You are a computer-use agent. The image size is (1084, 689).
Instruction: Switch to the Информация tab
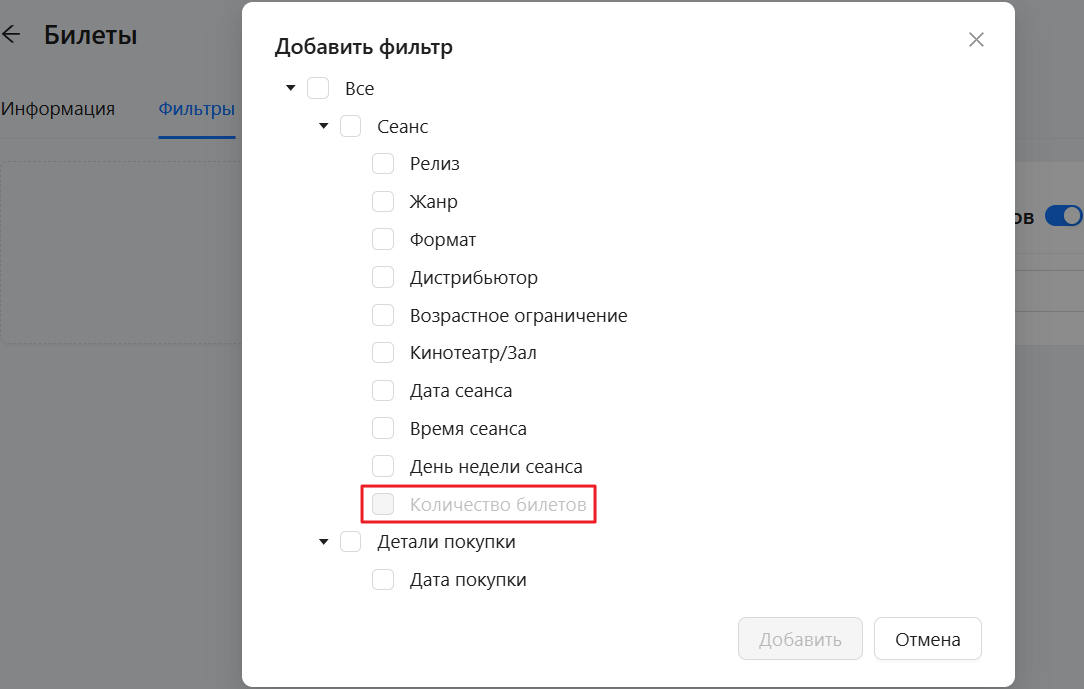(58, 108)
